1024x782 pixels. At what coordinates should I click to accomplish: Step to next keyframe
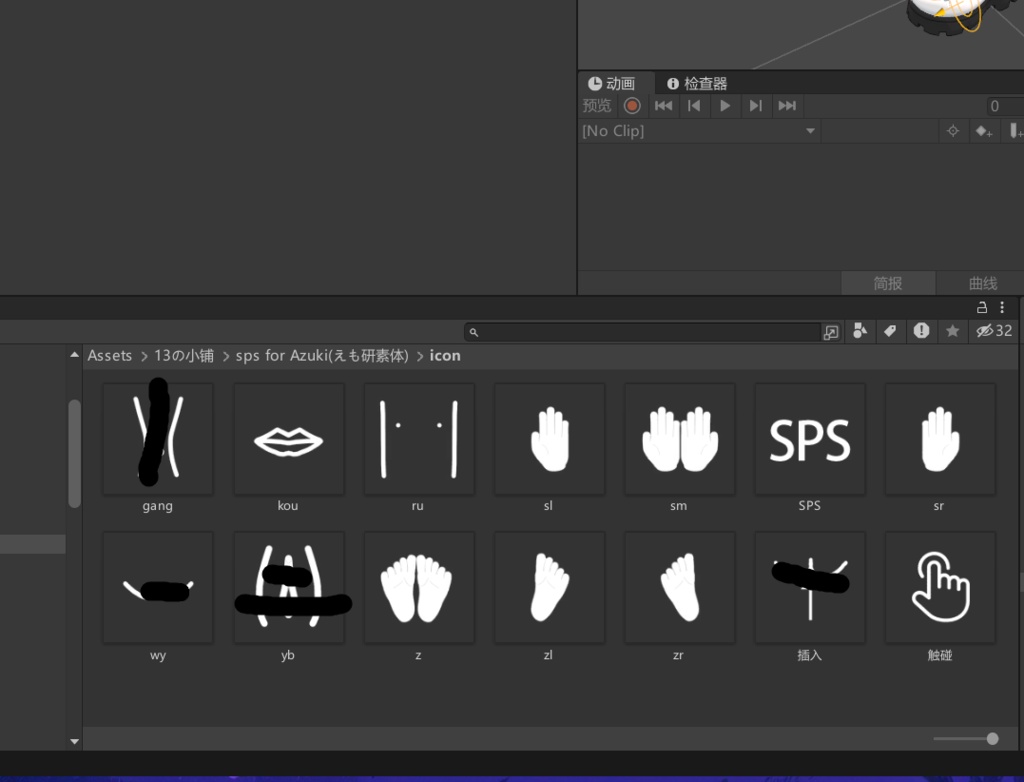(x=756, y=106)
